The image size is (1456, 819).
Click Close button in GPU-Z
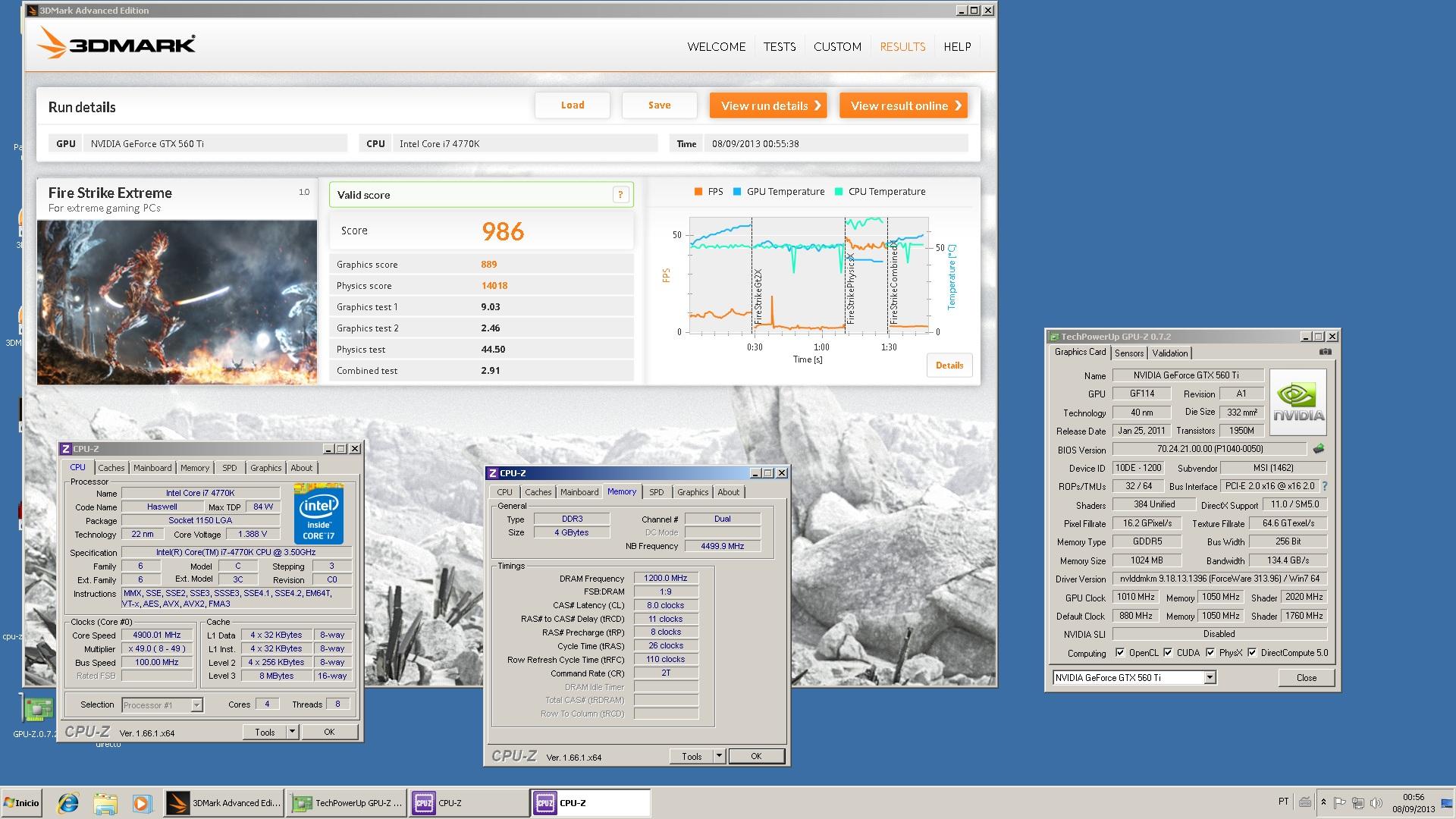click(1306, 677)
